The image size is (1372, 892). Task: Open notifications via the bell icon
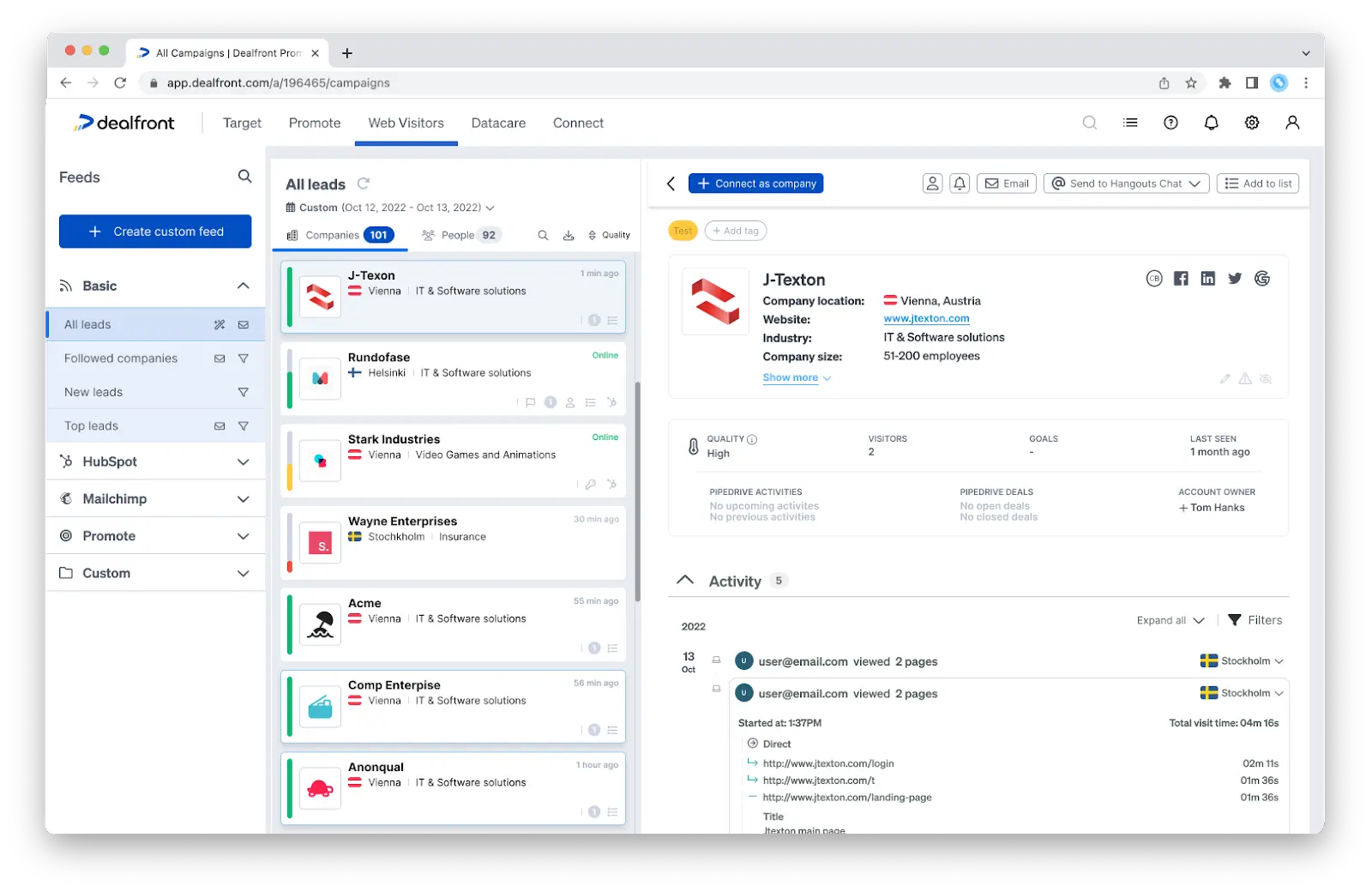click(x=1211, y=123)
